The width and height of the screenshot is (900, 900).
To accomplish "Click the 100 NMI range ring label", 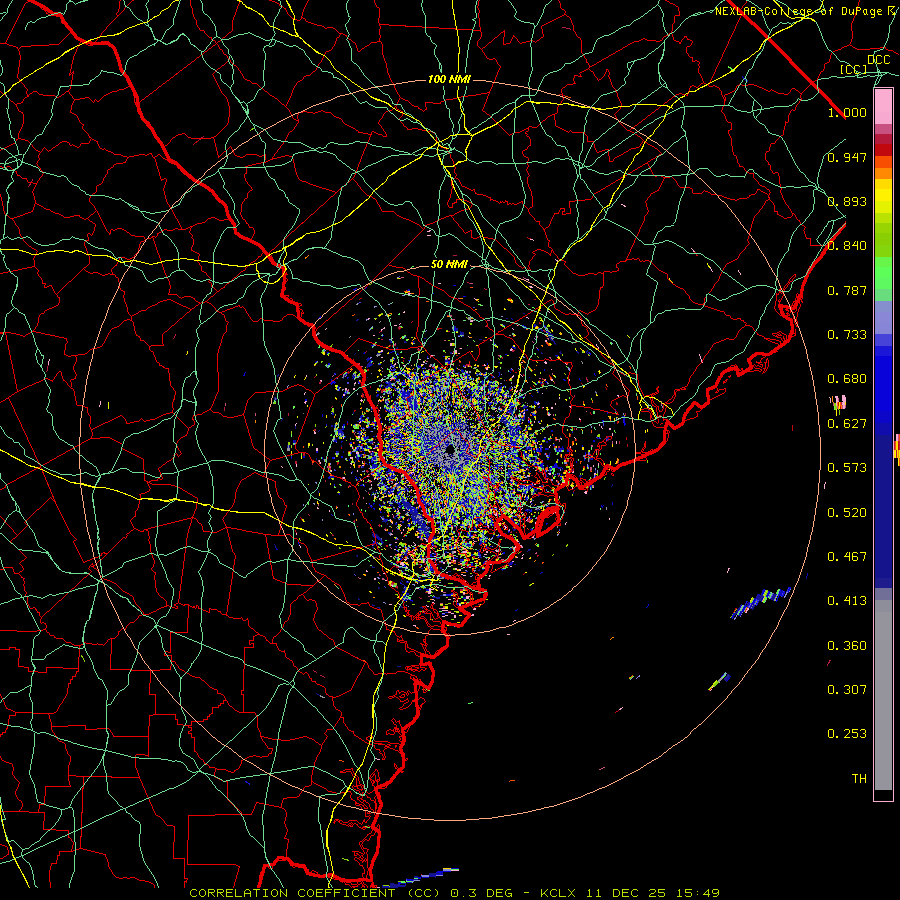I will [449, 79].
